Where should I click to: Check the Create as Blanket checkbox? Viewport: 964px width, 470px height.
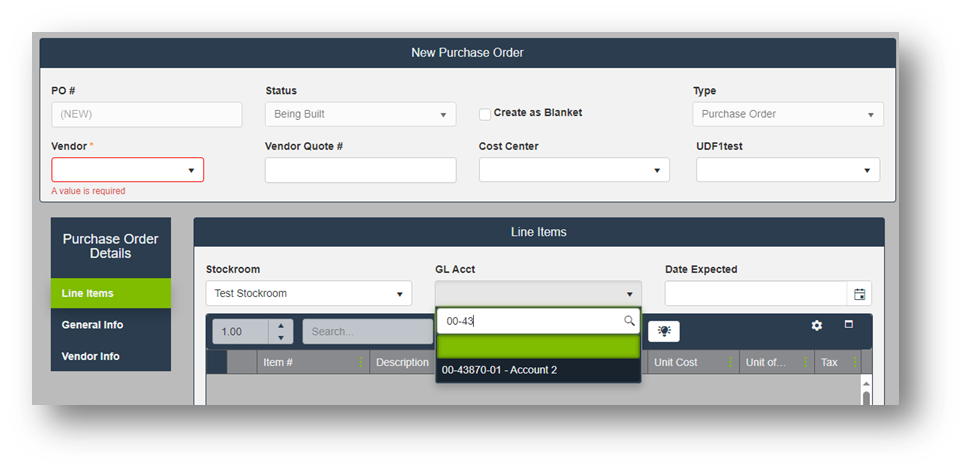coord(485,114)
